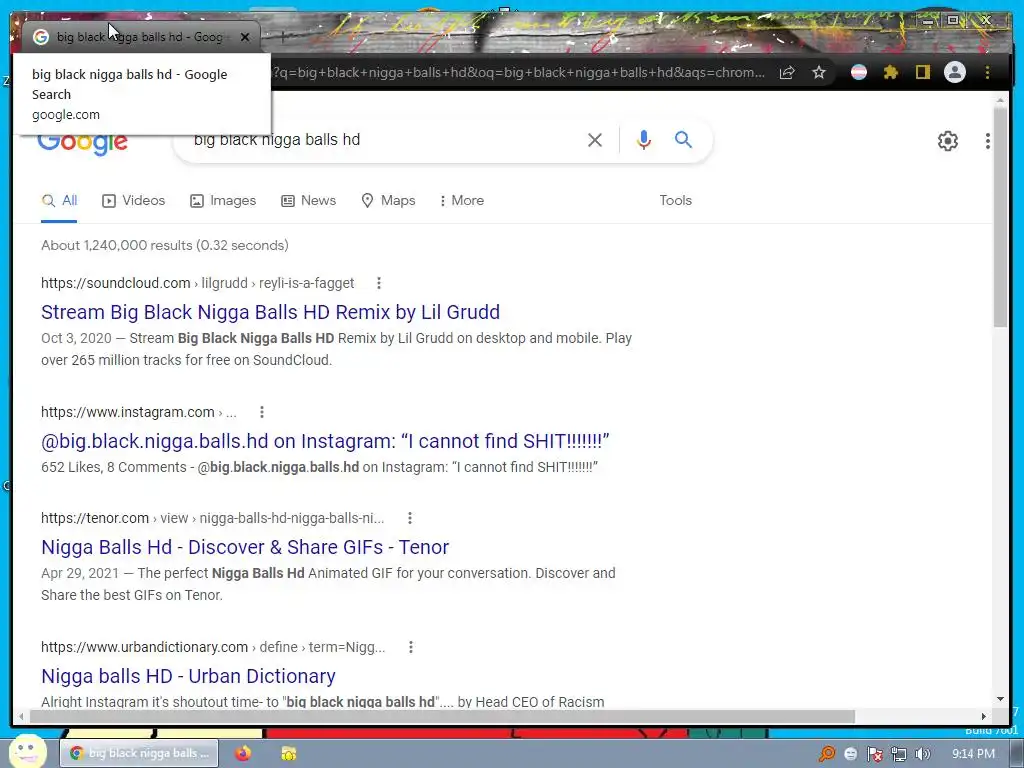The image size is (1024, 768).
Task: Switch to the News tab
Action: click(308, 200)
